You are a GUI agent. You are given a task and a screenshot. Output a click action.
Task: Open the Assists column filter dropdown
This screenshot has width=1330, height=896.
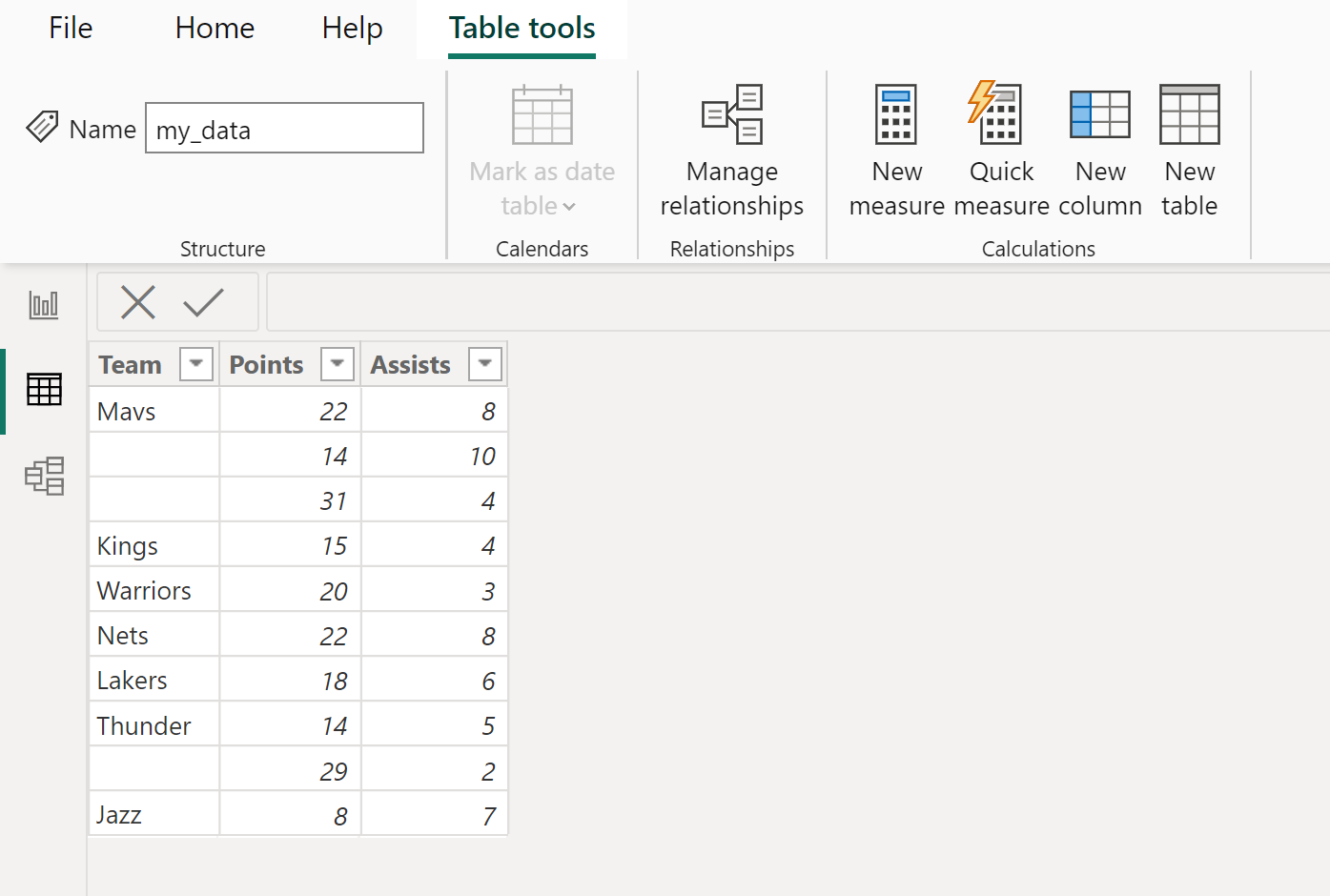[485, 363]
